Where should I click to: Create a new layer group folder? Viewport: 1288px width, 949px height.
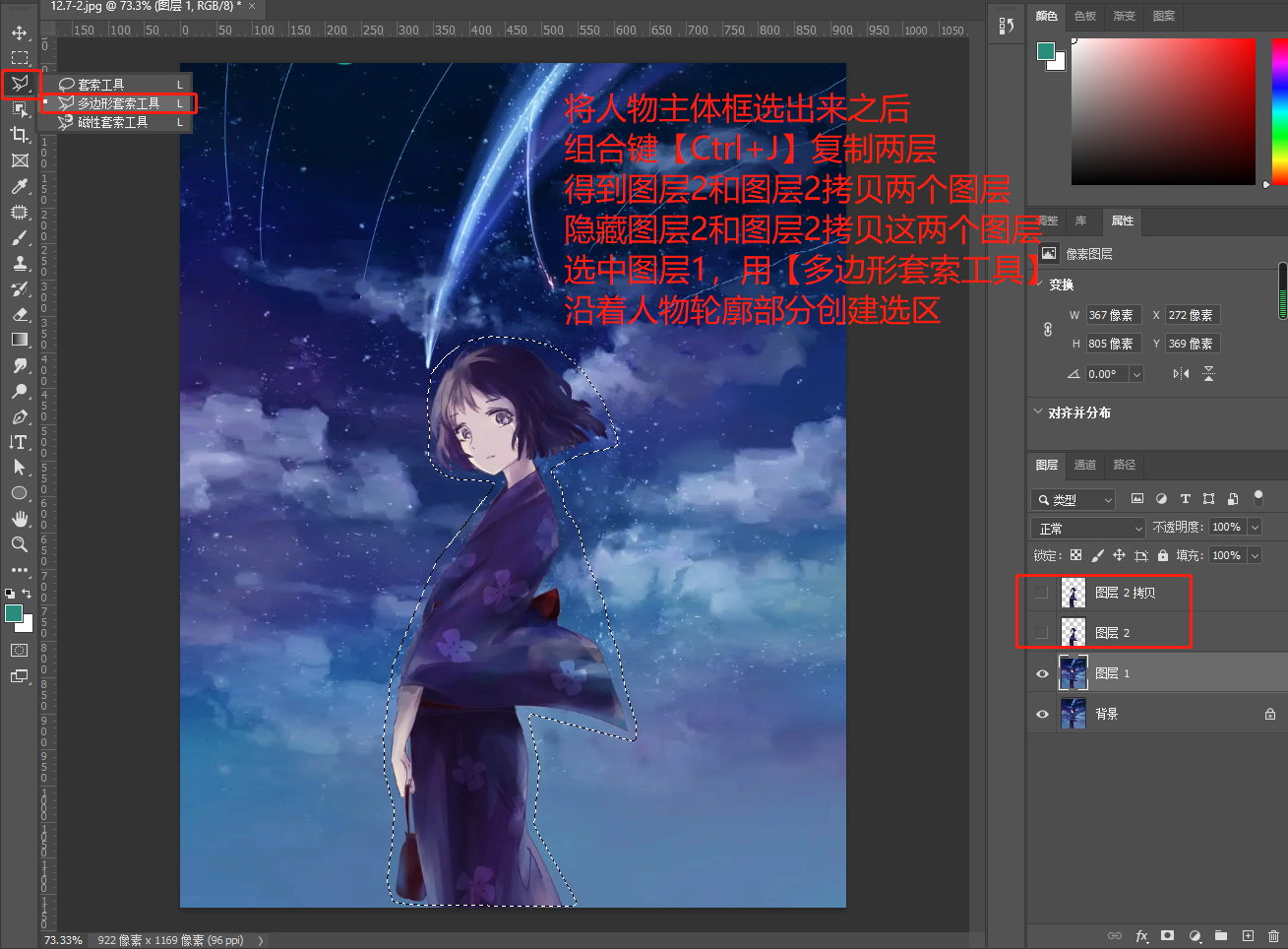1221,935
